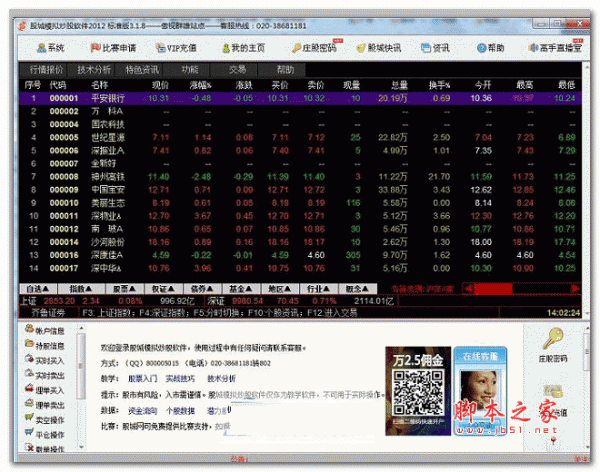This screenshot has width=600, height=472.
Task: Go to 我的主页 toolbar item
Action: click(244, 48)
